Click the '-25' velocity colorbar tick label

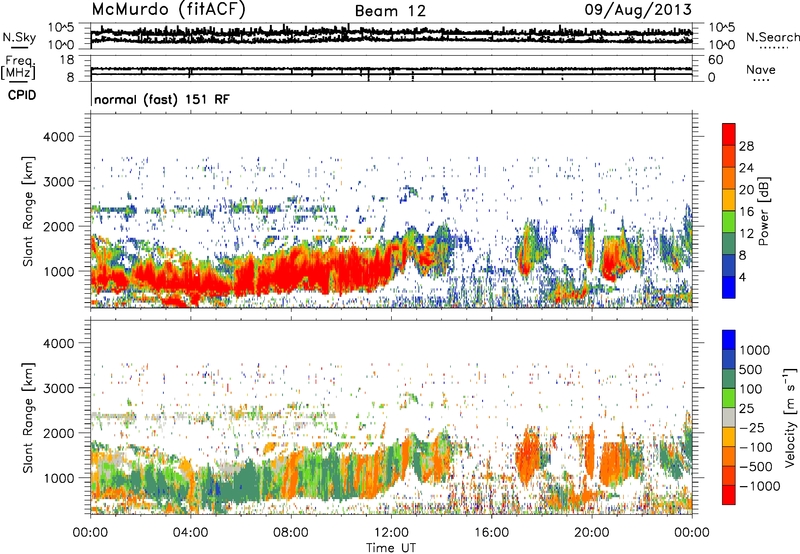(x=752, y=427)
